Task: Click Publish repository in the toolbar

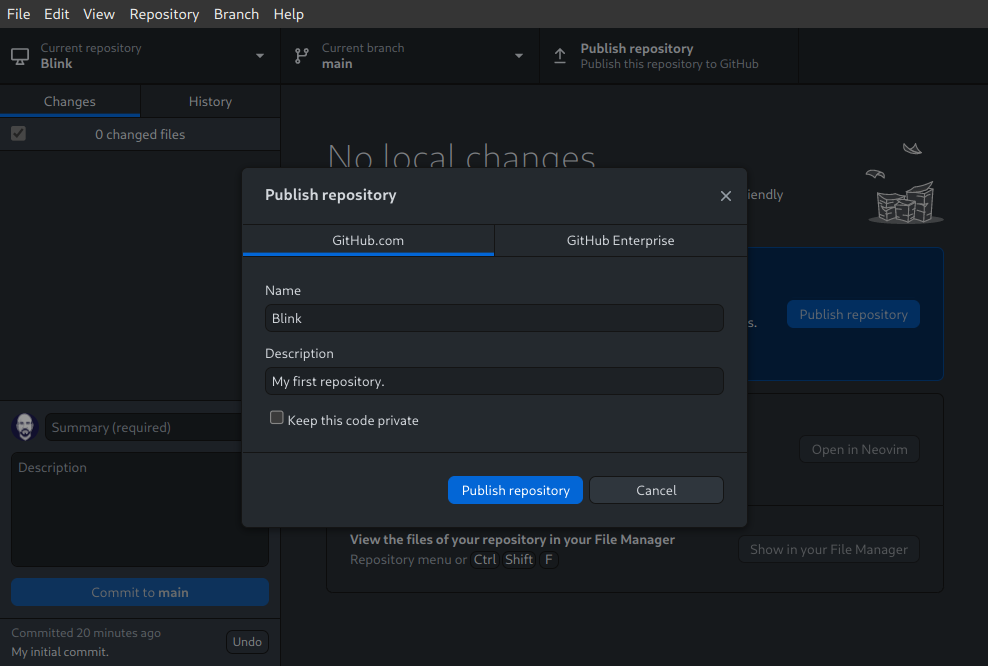Action: pyautogui.click(x=669, y=56)
